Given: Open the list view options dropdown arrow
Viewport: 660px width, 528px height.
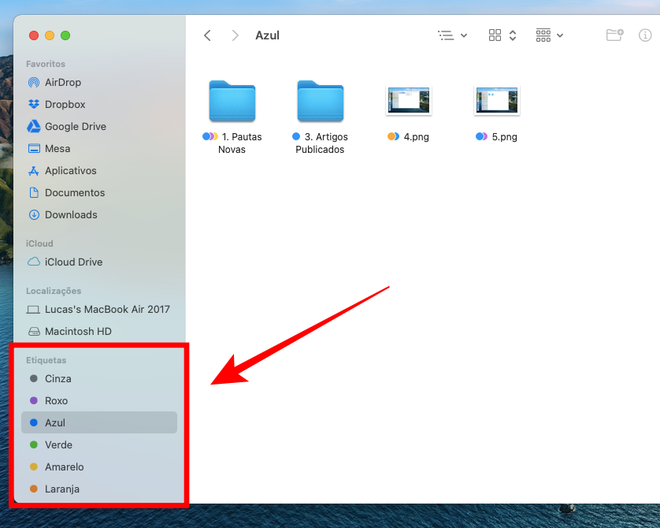Looking at the screenshot, I should (x=464, y=36).
